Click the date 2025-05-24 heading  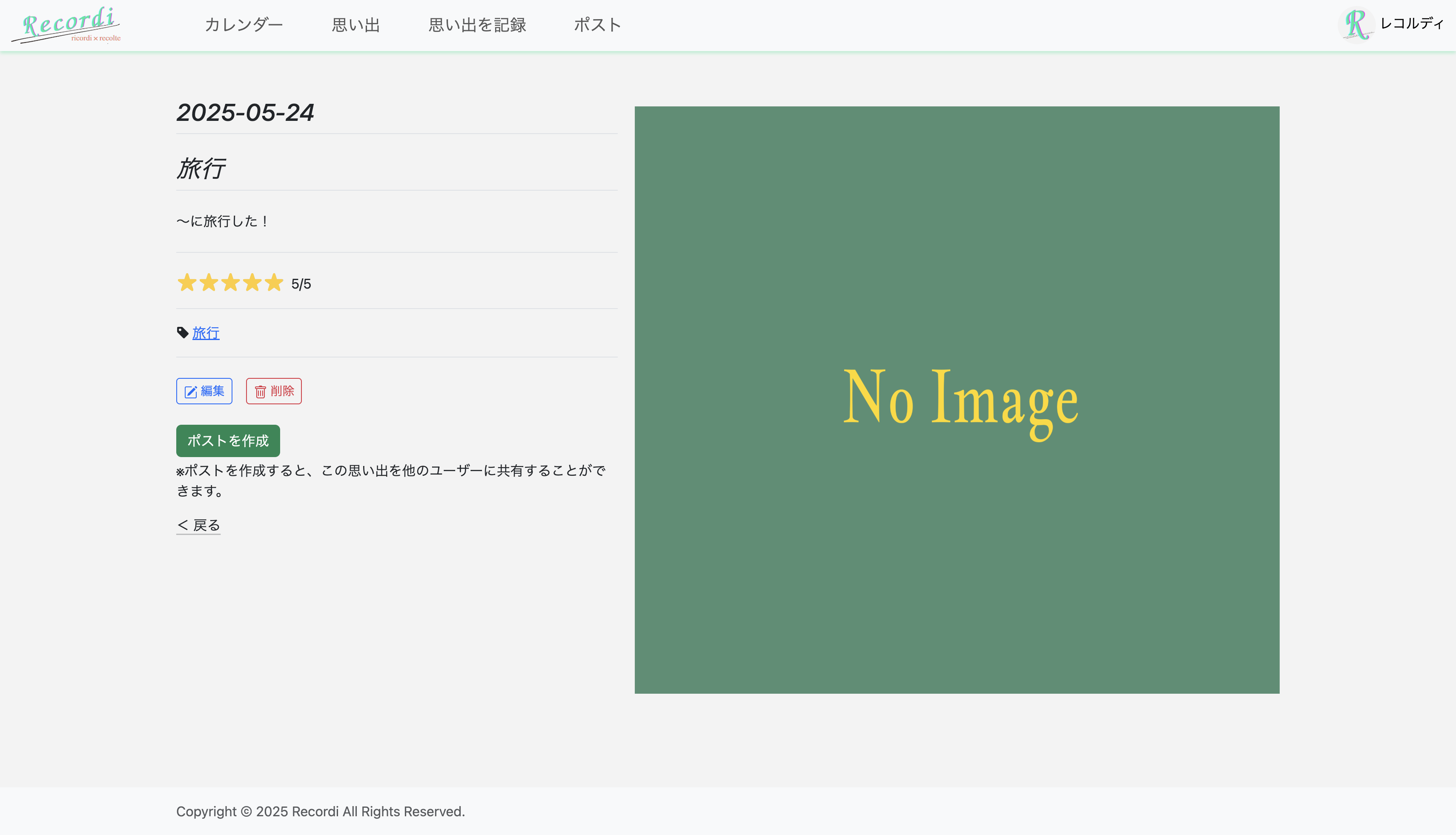click(x=246, y=112)
